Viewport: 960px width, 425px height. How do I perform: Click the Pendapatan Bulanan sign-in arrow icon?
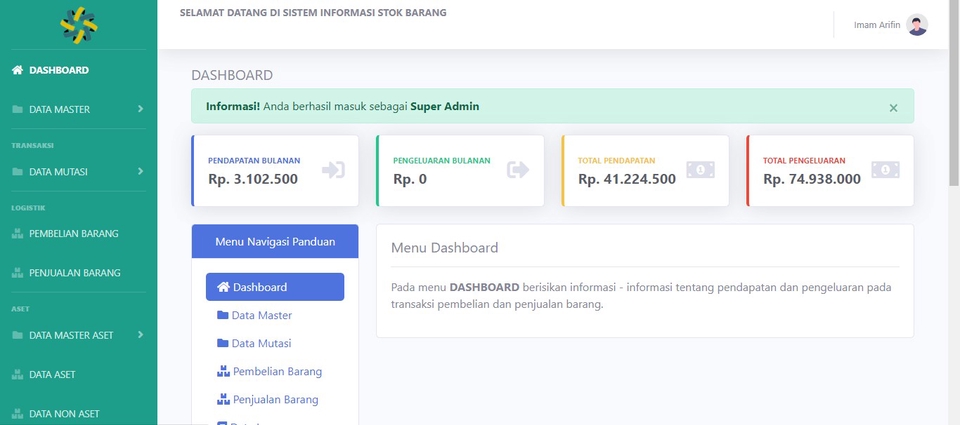point(333,170)
